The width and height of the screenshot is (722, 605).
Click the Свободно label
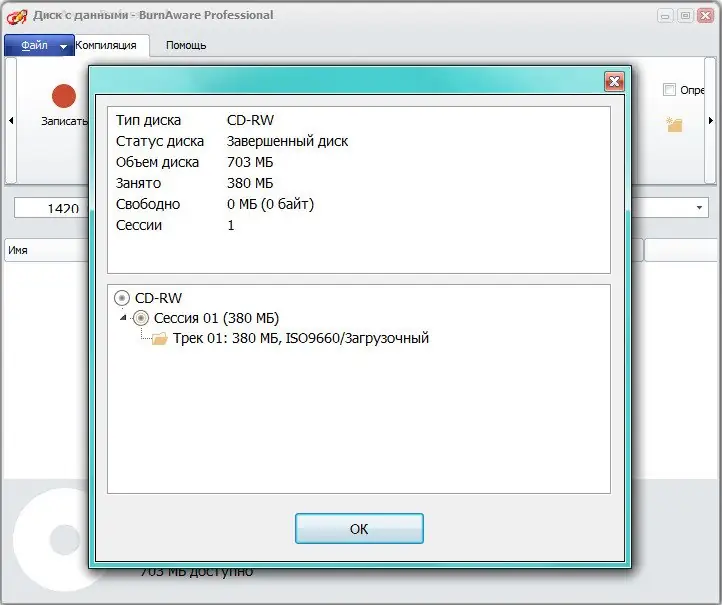(148, 204)
